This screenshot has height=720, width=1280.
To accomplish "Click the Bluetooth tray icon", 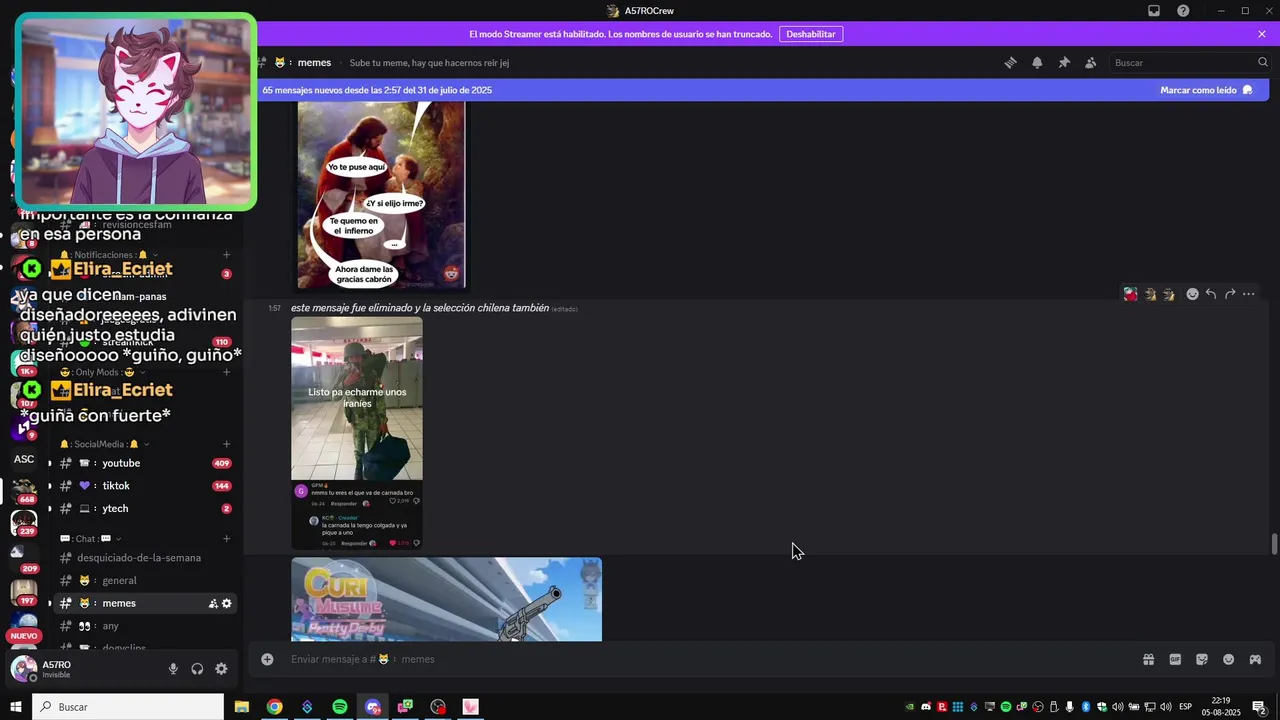I will coord(1086,707).
